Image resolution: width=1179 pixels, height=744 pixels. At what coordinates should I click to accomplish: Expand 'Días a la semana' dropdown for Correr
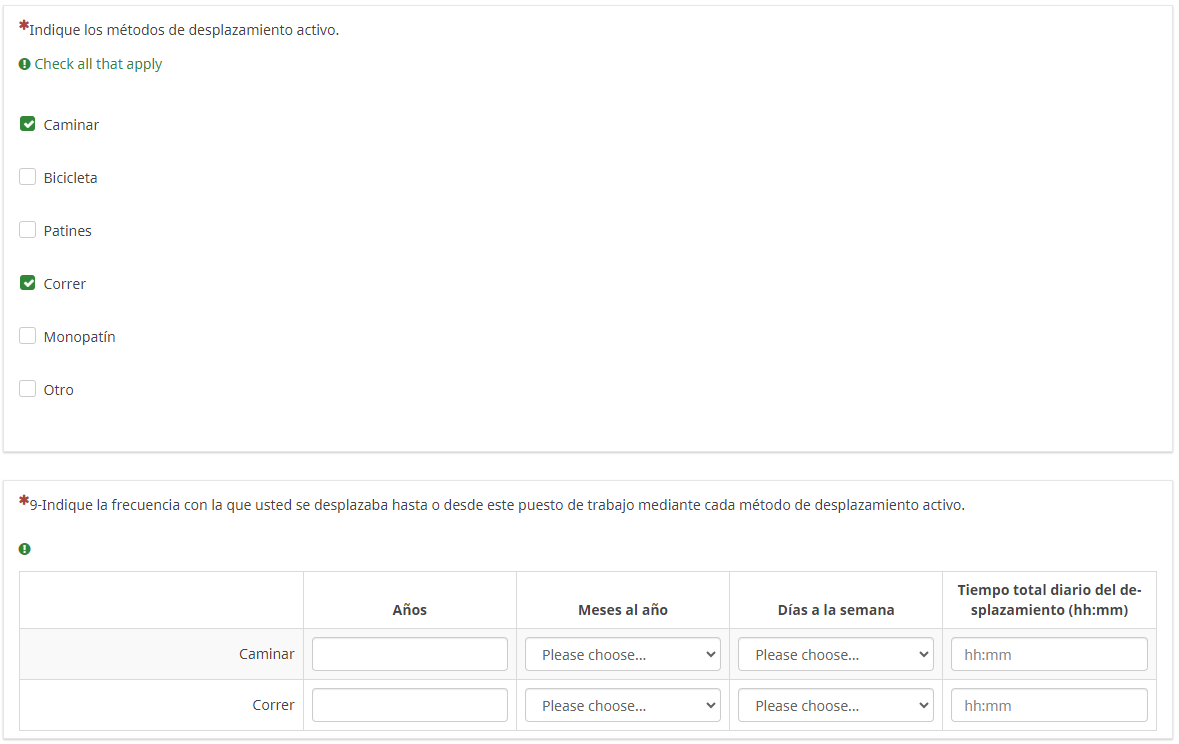coord(835,706)
